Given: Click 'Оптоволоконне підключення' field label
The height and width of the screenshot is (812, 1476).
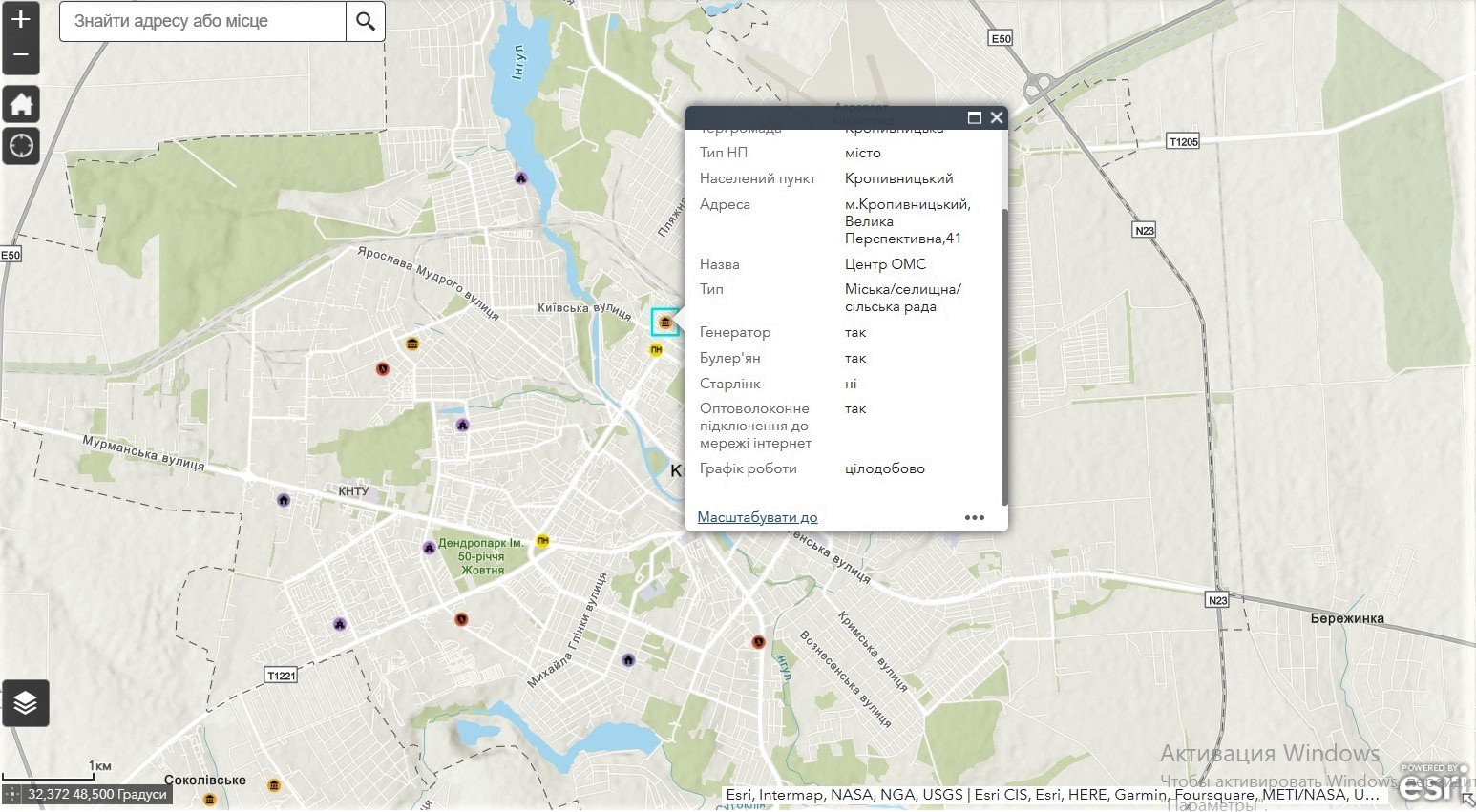Looking at the screenshot, I should [x=755, y=426].
